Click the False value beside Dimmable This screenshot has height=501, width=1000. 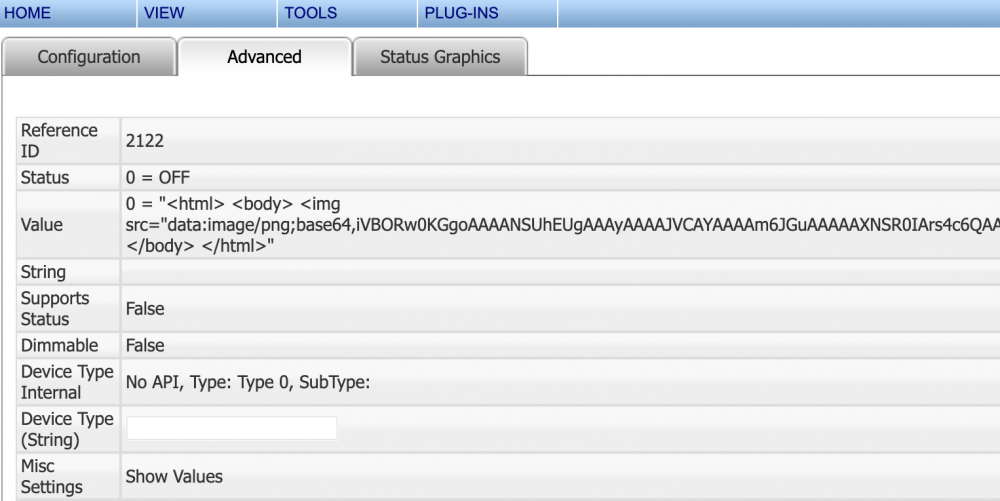click(145, 345)
